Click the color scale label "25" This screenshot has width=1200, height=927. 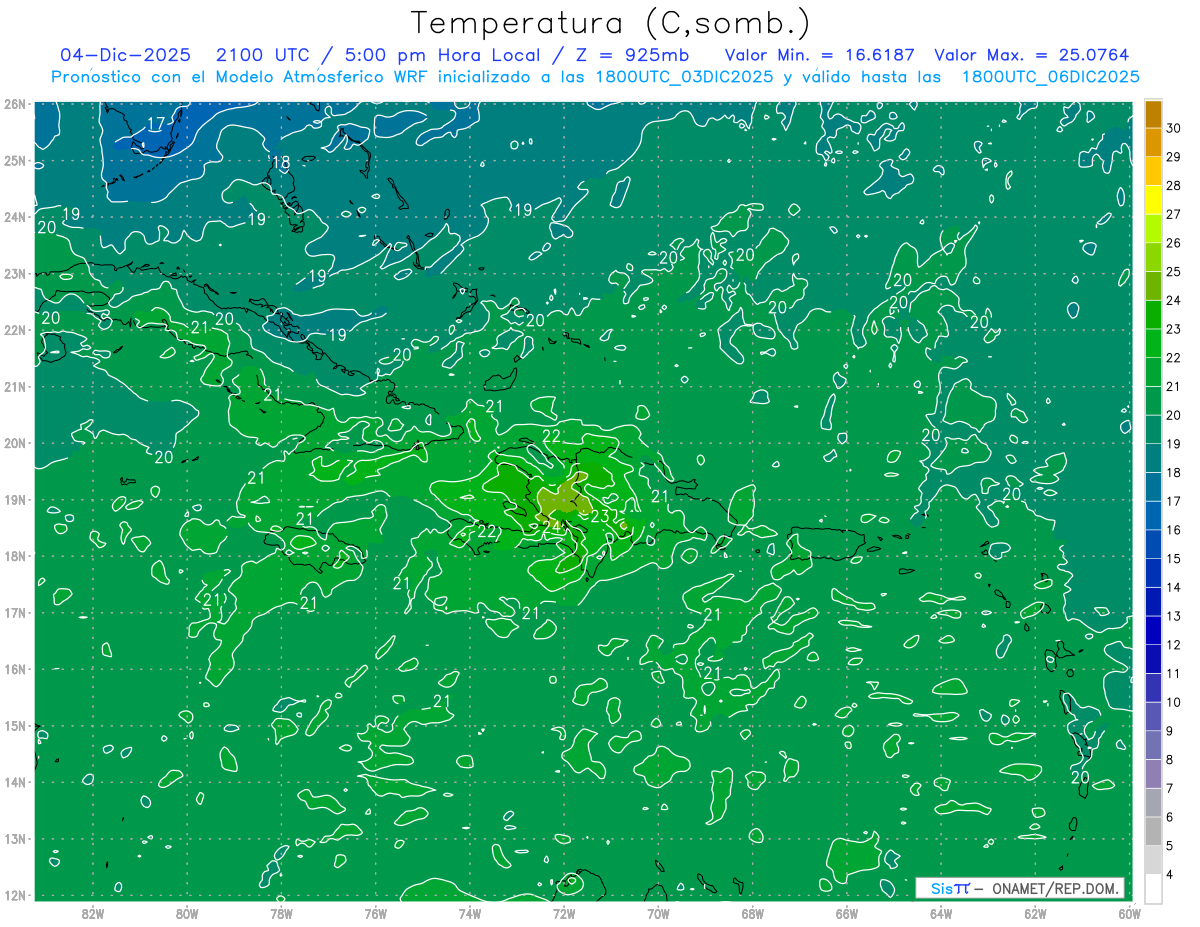pos(1174,271)
